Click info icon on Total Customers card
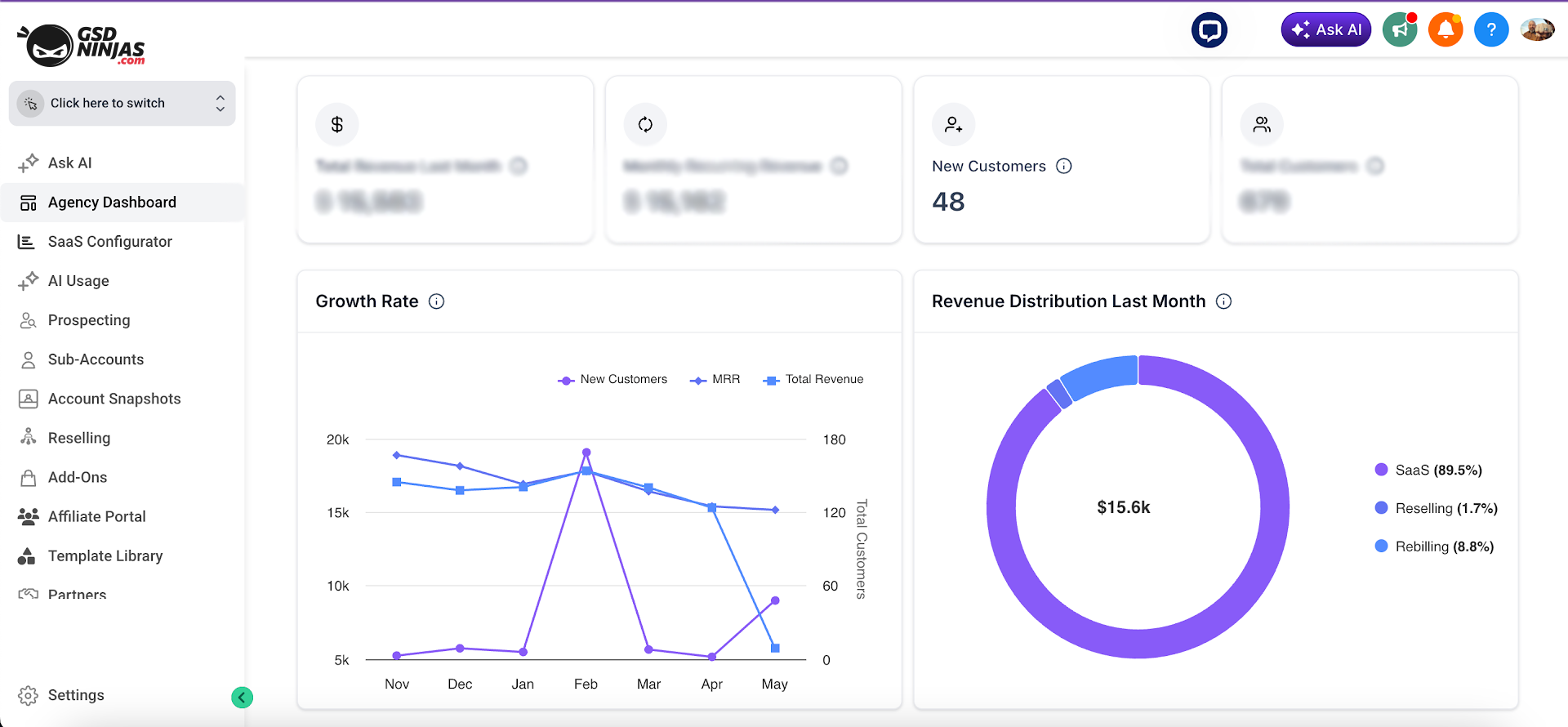1568x727 pixels. 1375,166
